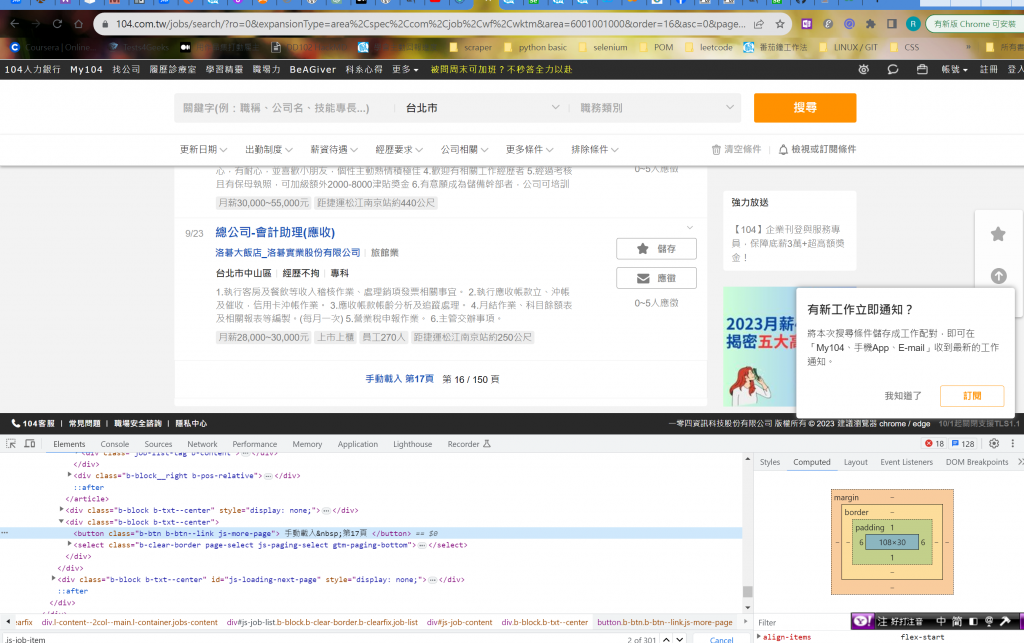Viewport: 1024px width, 643px height.
Task: Toggle the DevTools device toolbar icon
Action: pos(30,444)
